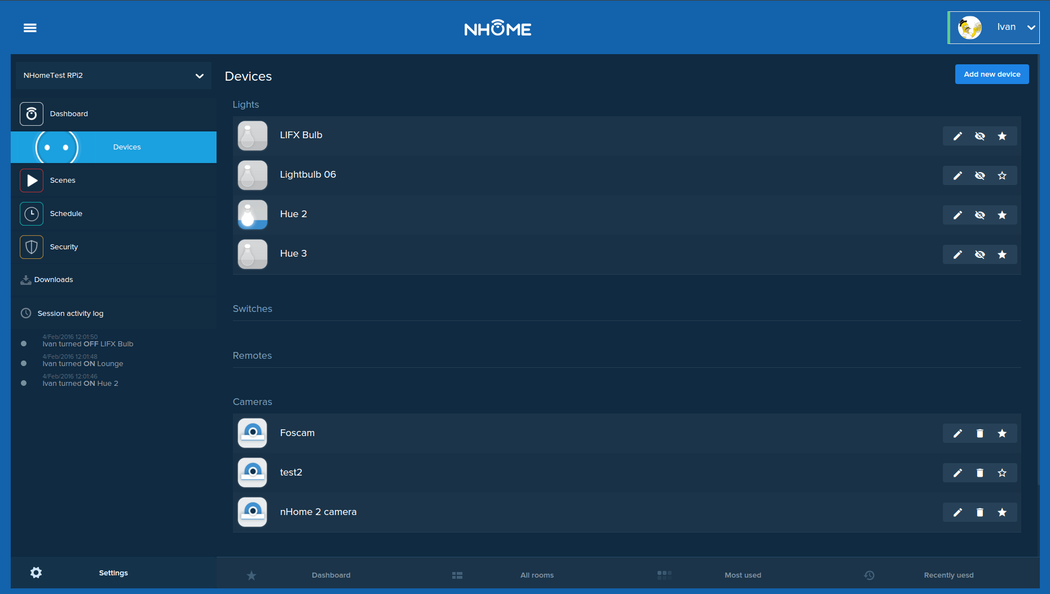Expand the NHomeTest RPi2 dropdown
Viewport: 1050px width, 594px height.
click(199, 76)
